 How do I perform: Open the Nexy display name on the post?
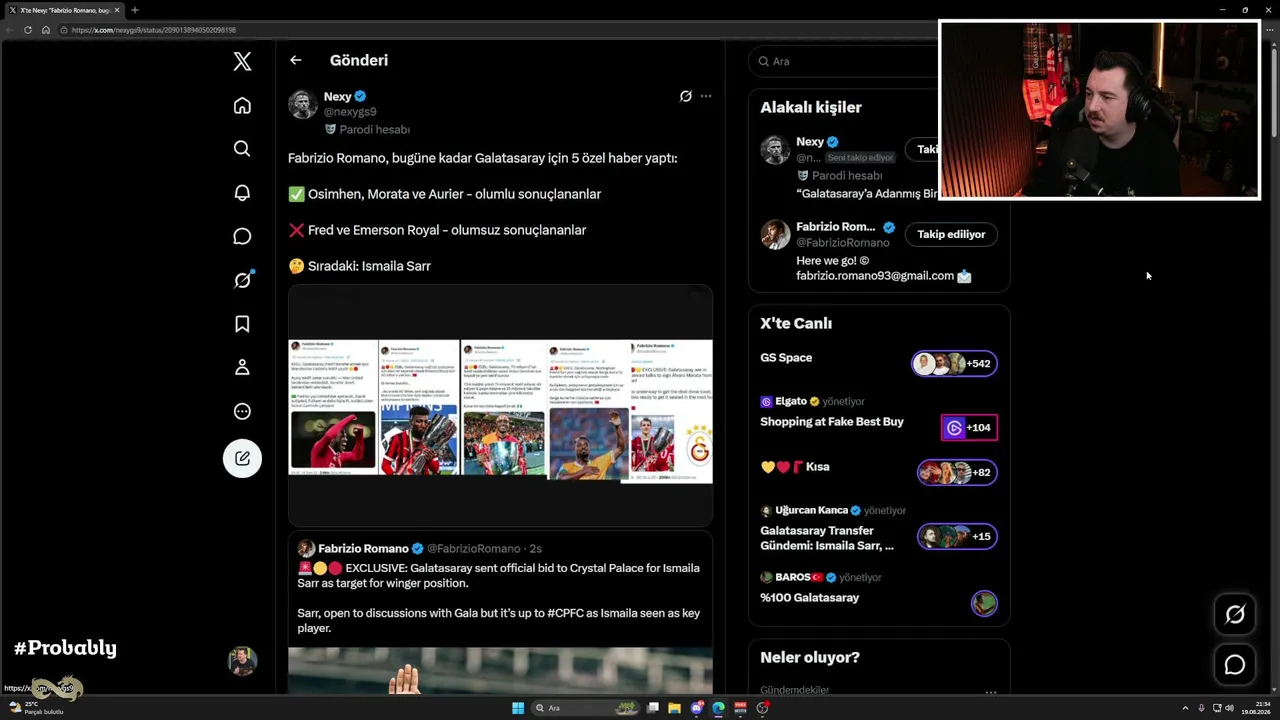click(337, 97)
